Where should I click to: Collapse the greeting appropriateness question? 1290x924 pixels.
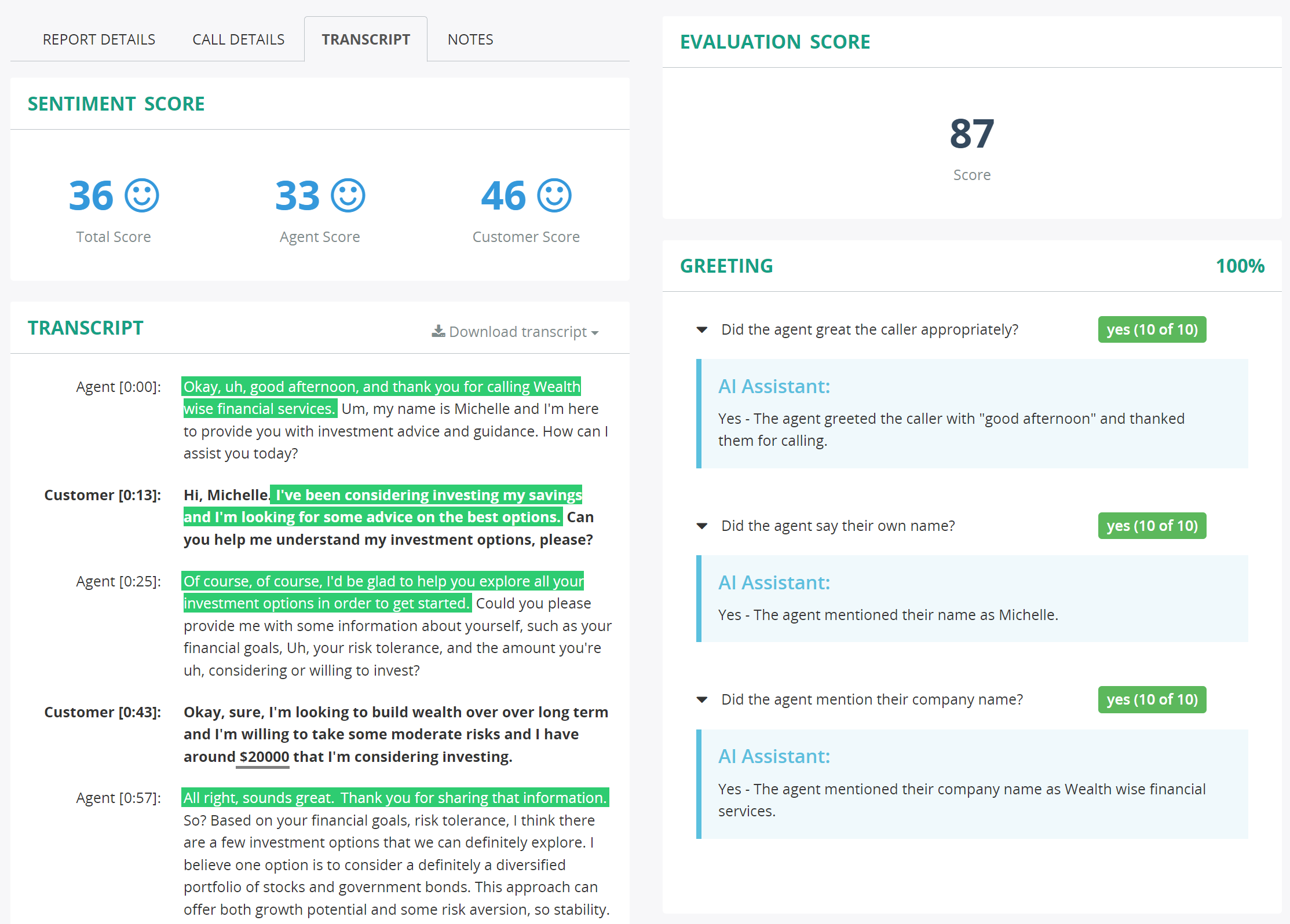coord(701,329)
